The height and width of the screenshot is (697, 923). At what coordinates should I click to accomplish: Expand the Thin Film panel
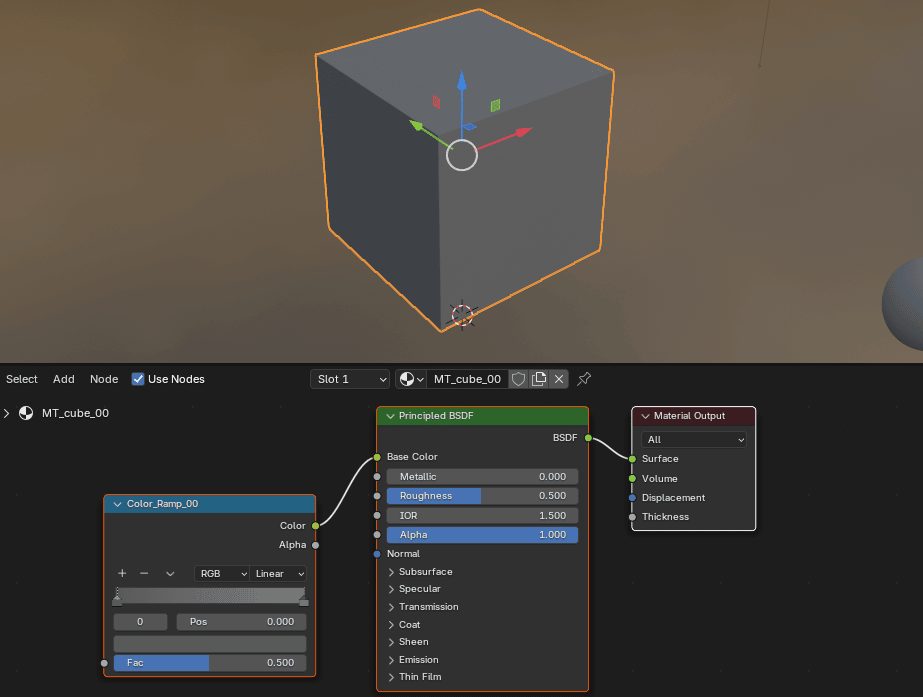(x=391, y=677)
